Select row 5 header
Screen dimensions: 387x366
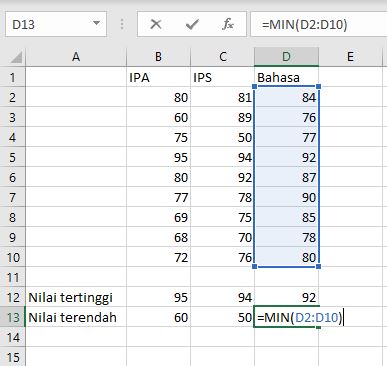pos(13,157)
